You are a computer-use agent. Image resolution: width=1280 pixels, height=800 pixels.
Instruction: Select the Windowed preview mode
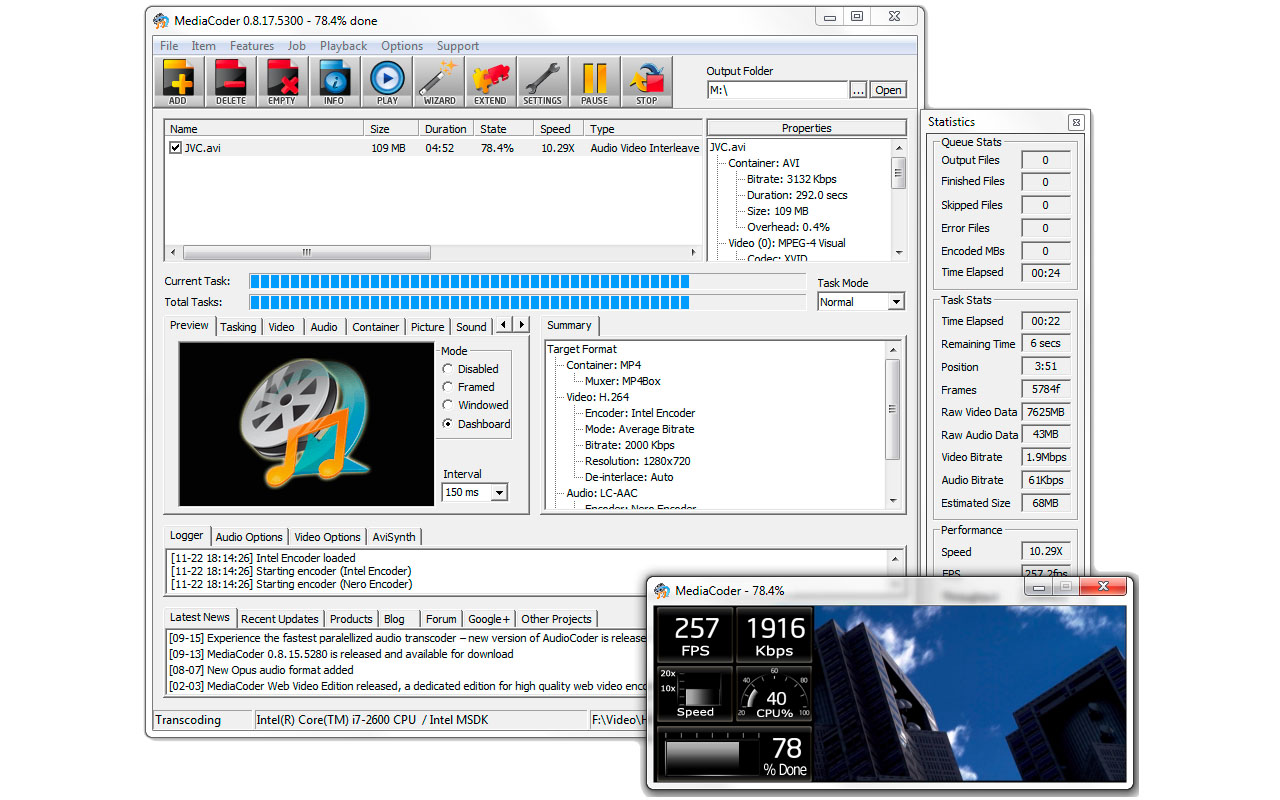(x=448, y=405)
